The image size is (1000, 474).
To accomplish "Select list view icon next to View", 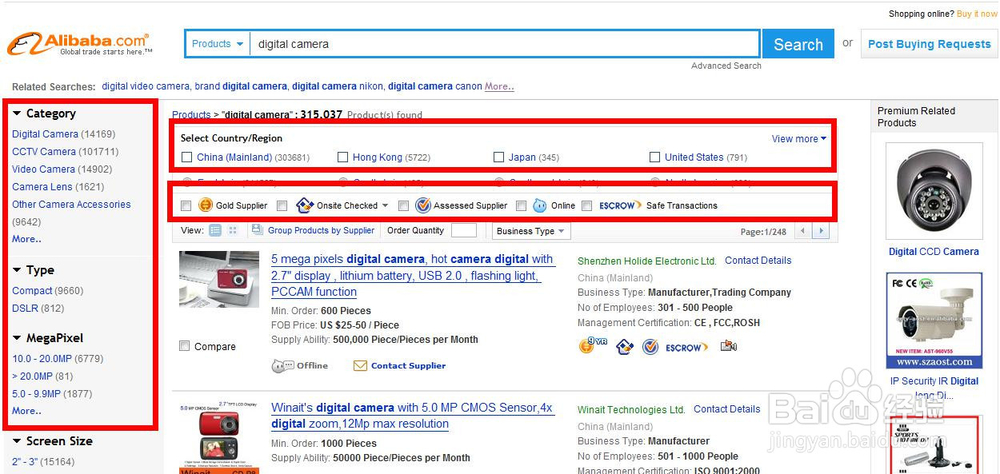I will 216,230.
